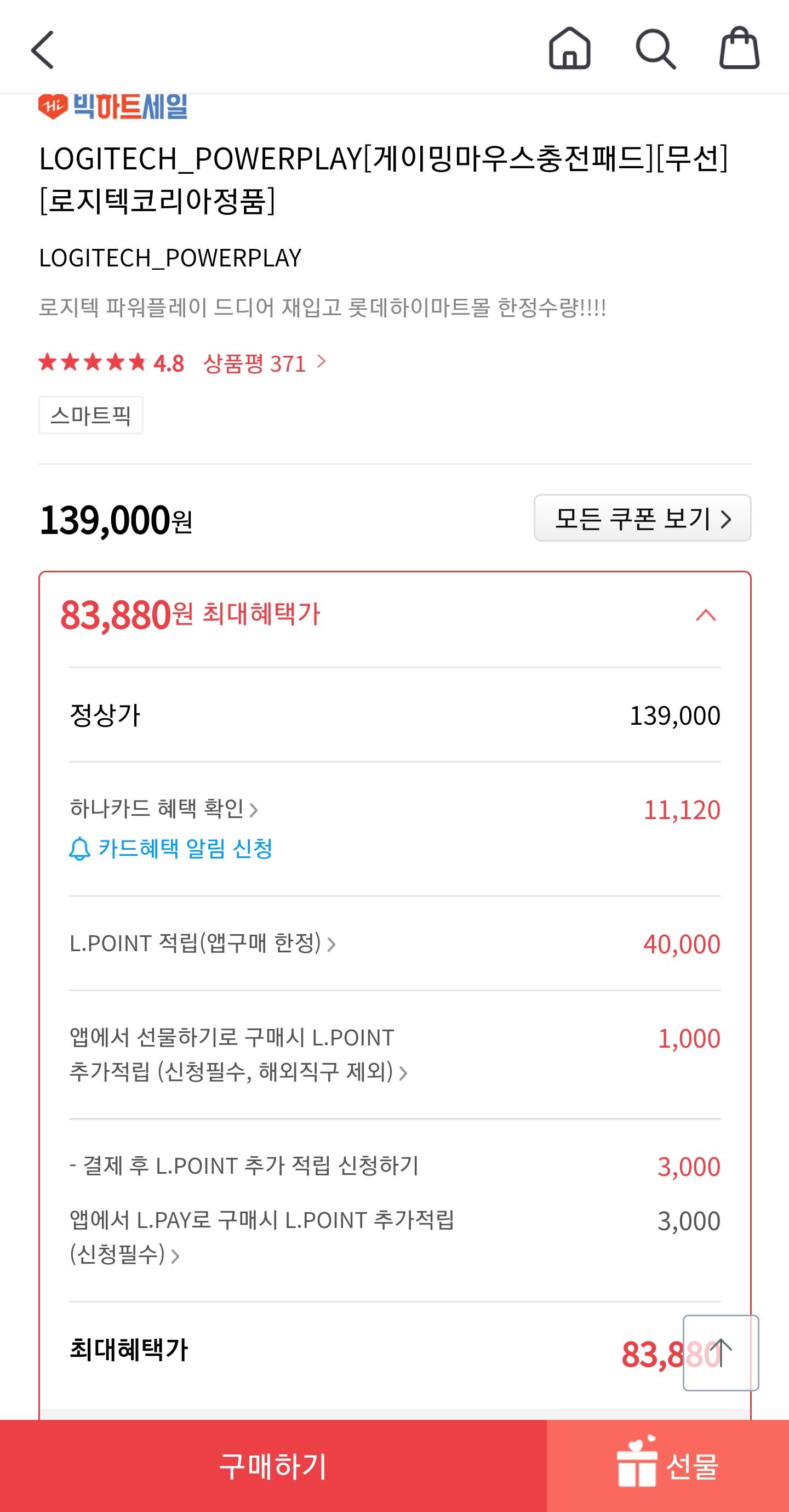Tap the scroll-to-top arrow button
The height and width of the screenshot is (1512, 789).
pos(721,1353)
